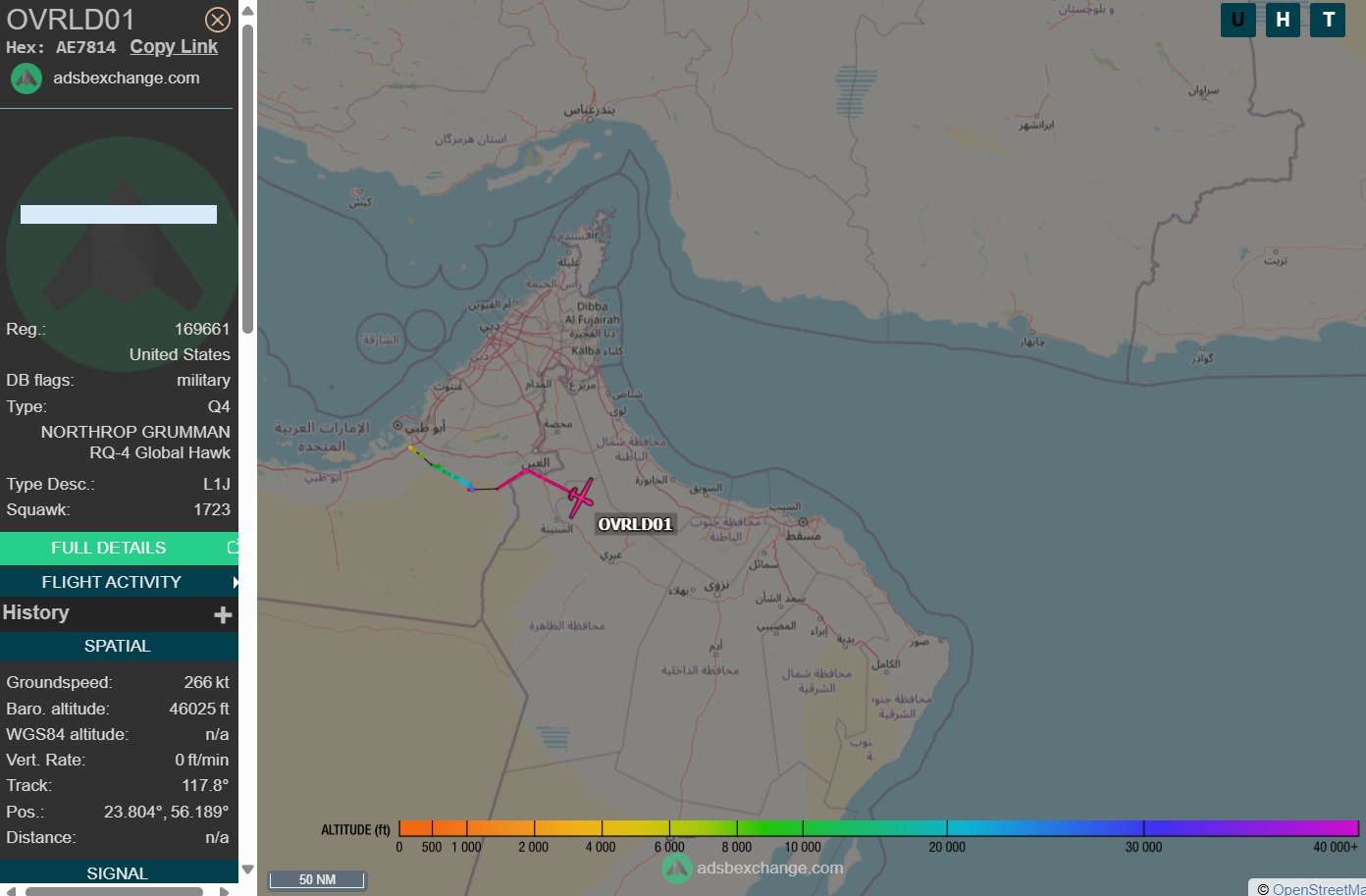1366x896 pixels.
Task: Click the OVRLD01 map label
Action: (636, 524)
